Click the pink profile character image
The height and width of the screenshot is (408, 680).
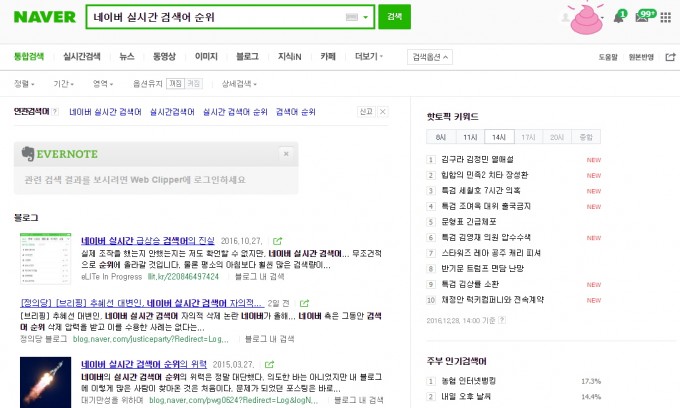[586, 18]
